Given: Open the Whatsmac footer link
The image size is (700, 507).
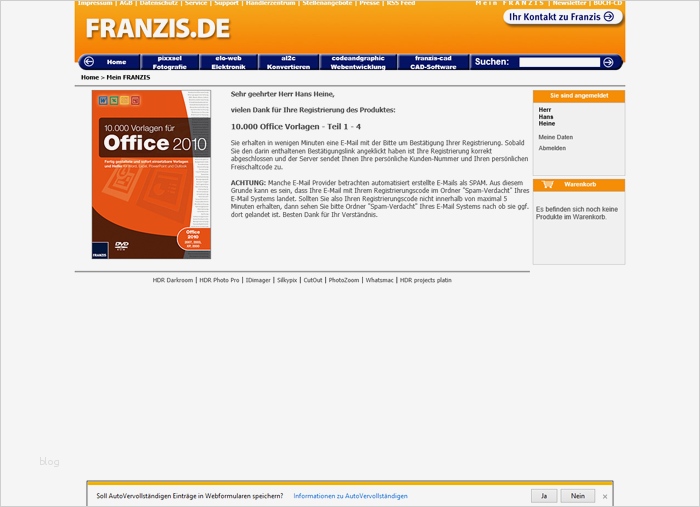Looking at the screenshot, I should pos(379,280).
